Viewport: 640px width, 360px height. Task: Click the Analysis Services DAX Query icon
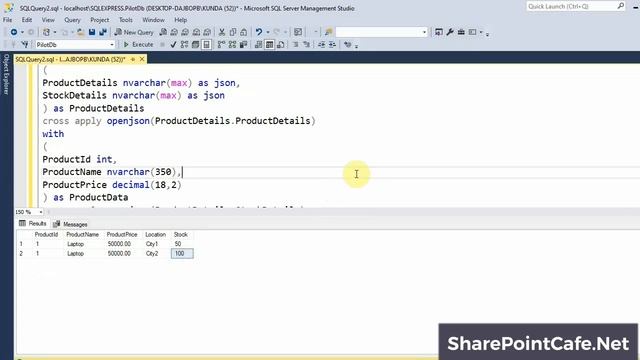207,32
